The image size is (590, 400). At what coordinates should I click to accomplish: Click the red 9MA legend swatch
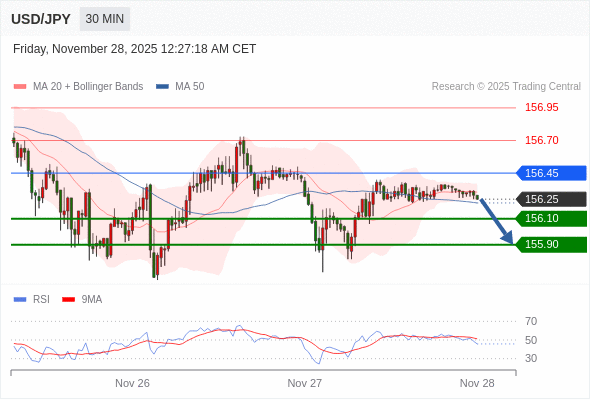point(68,300)
